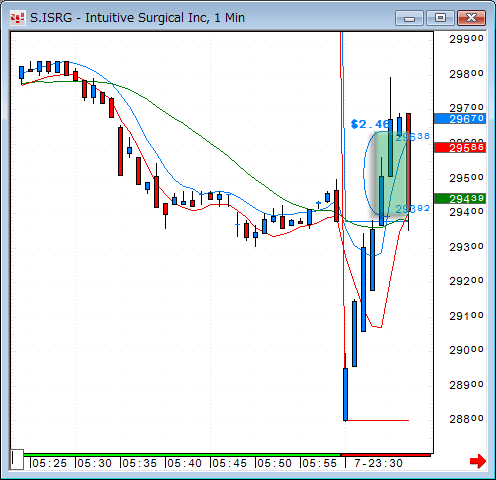Click the green shaded trade range box
The width and height of the screenshot is (496, 480).
click(x=391, y=173)
